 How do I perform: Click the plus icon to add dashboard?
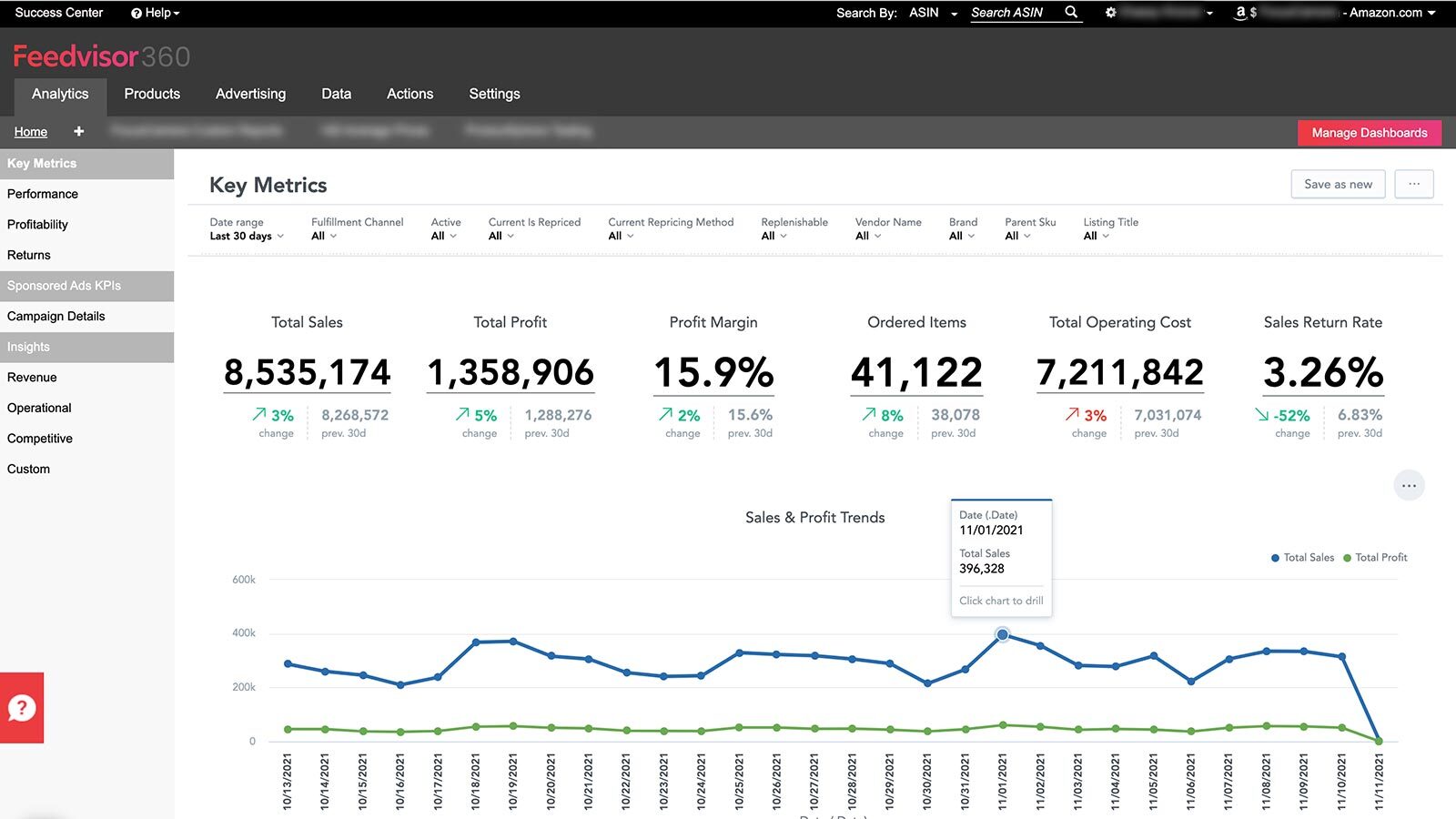tap(79, 132)
